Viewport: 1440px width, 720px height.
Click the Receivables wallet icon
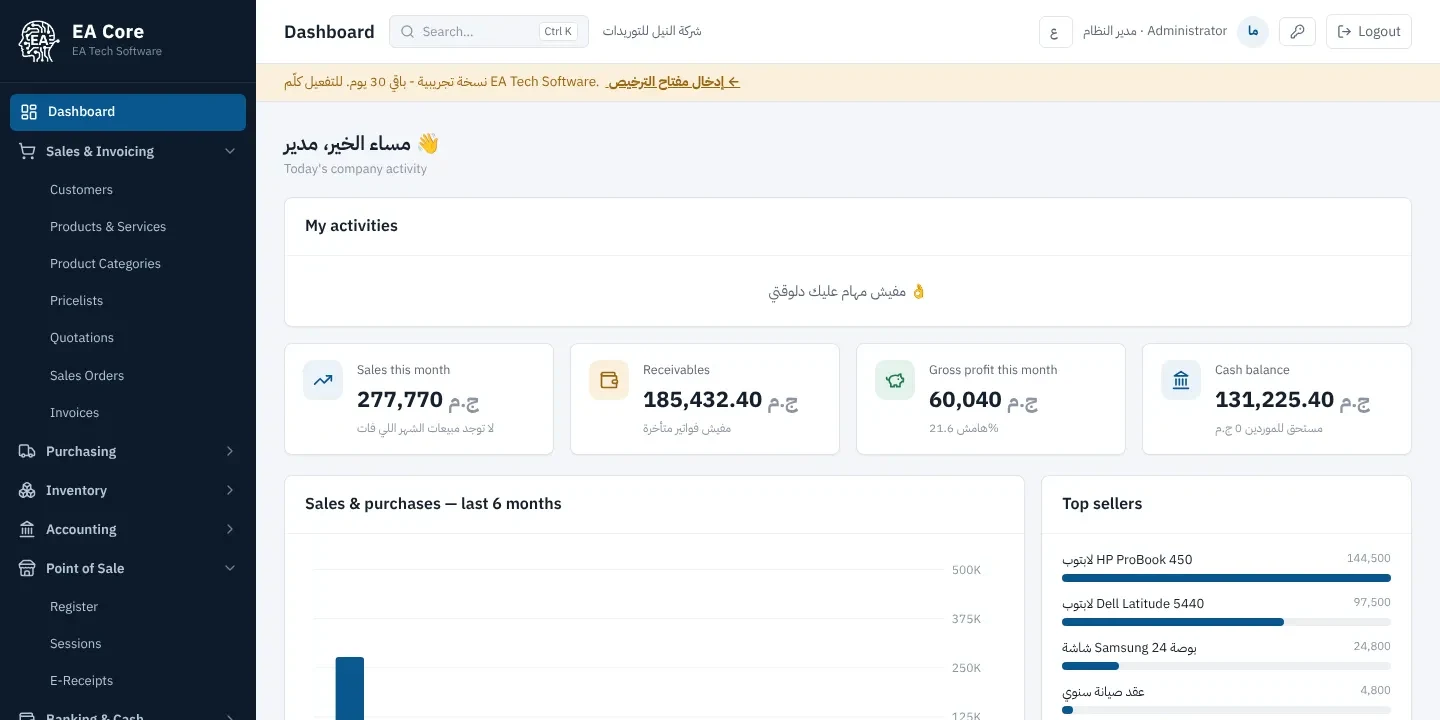point(609,380)
